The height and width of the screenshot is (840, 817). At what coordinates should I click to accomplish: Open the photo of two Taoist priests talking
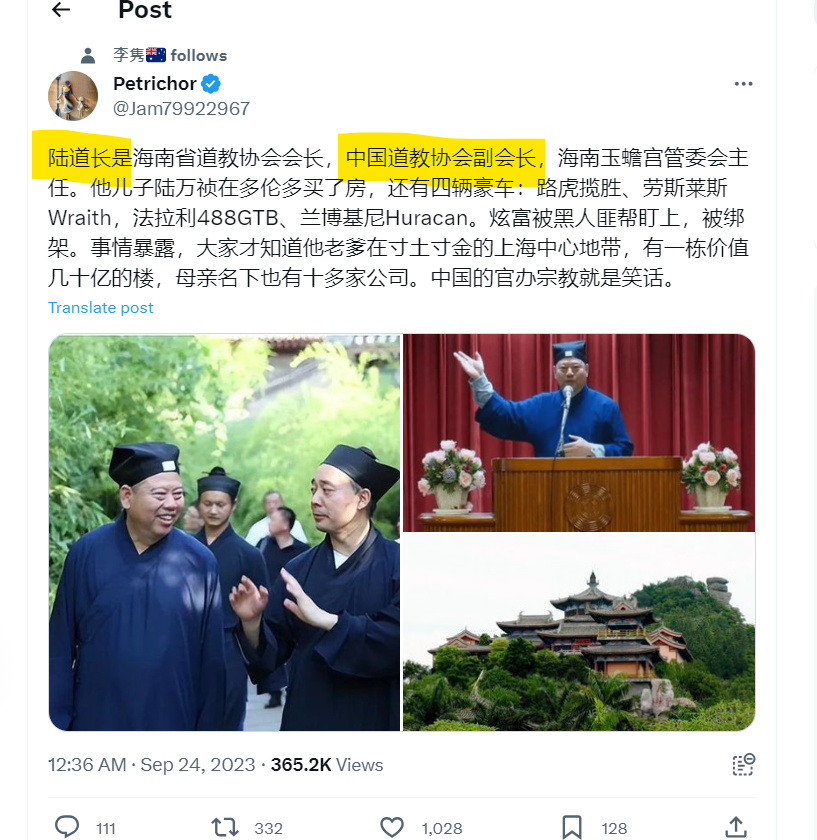coord(224,532)
